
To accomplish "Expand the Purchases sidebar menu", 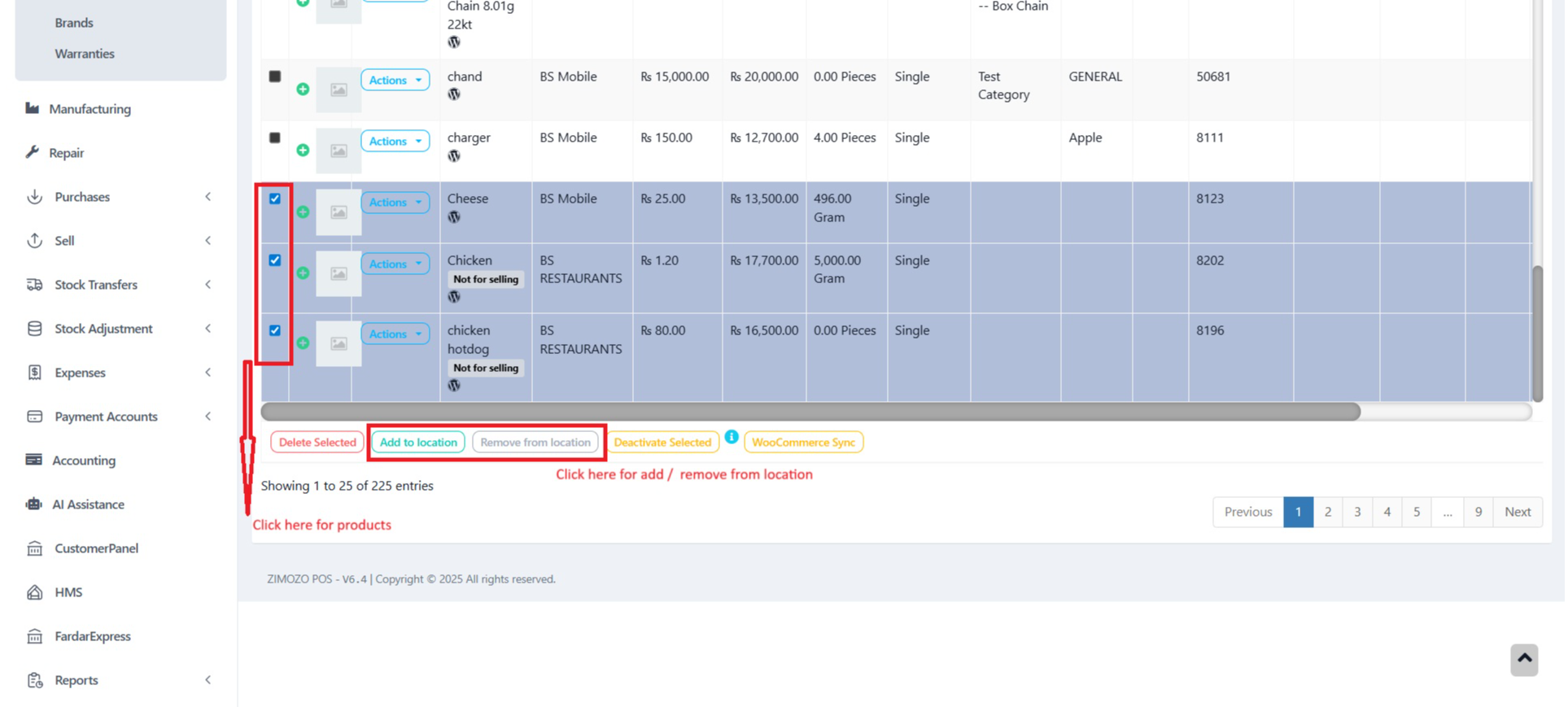I will [82, 197].
